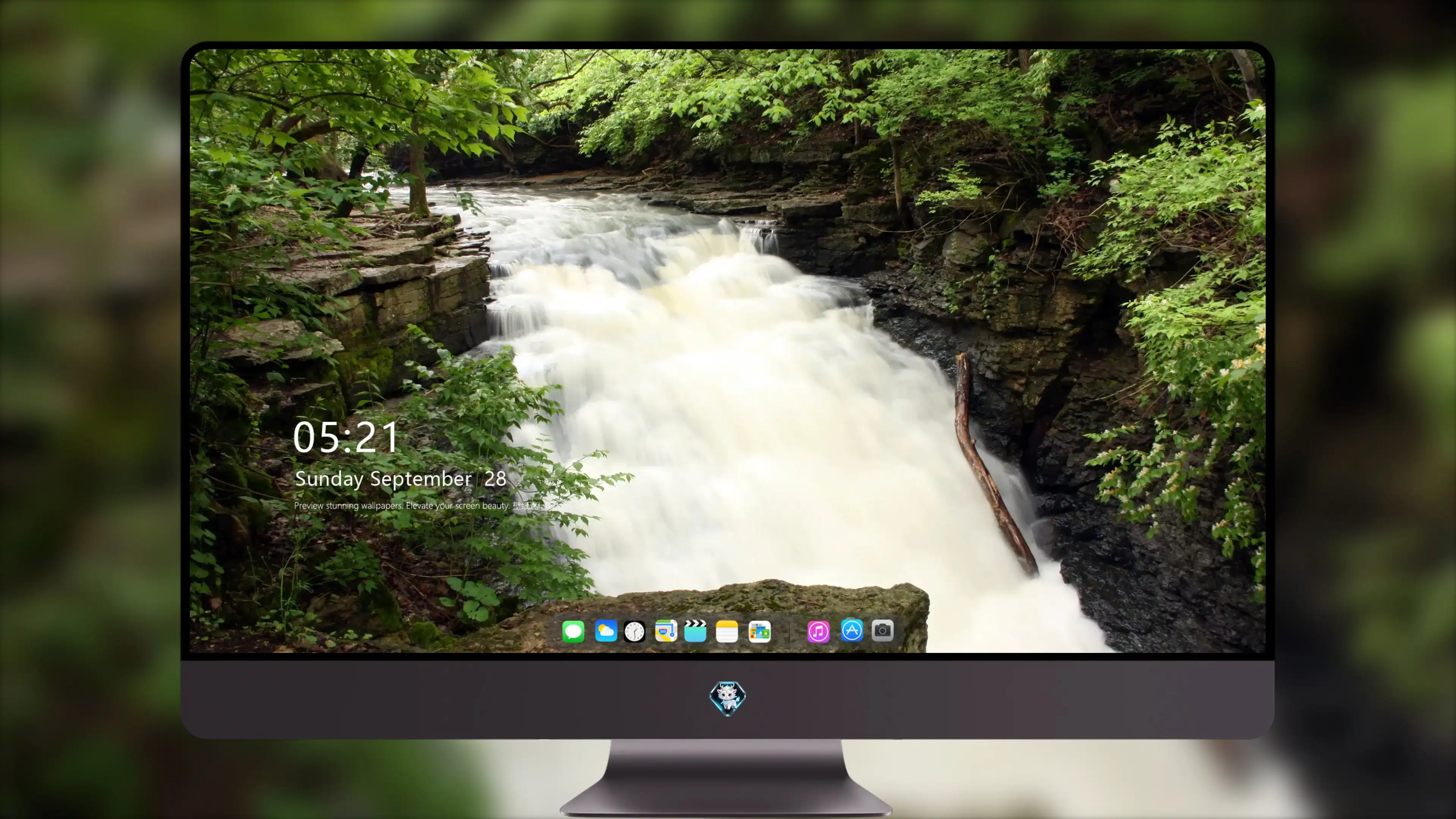Open the blue App Store icon in dock
1456x819 pixels.
(852, 630)
